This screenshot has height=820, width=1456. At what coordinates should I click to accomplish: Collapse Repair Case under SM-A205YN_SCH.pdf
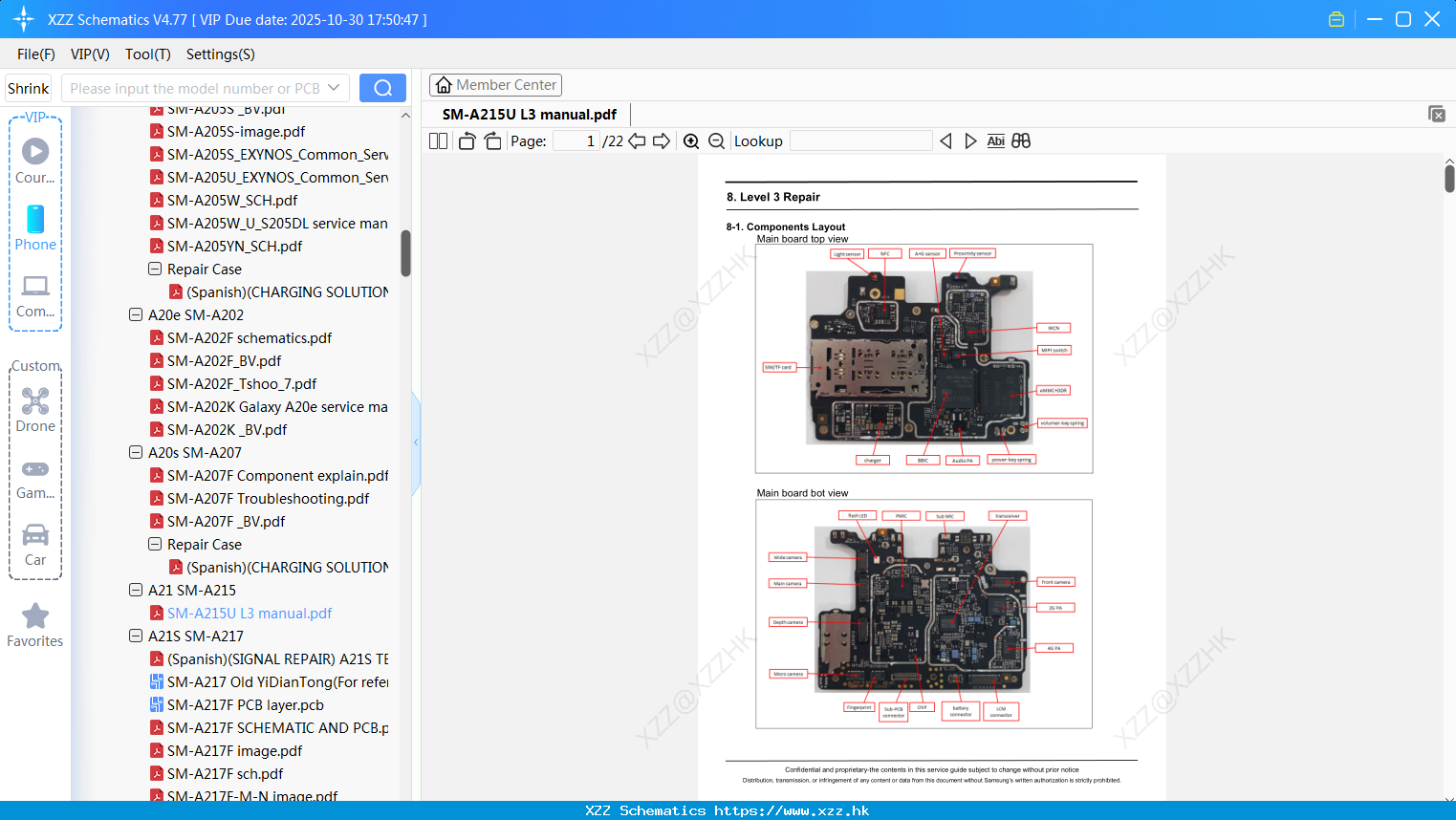155,269
